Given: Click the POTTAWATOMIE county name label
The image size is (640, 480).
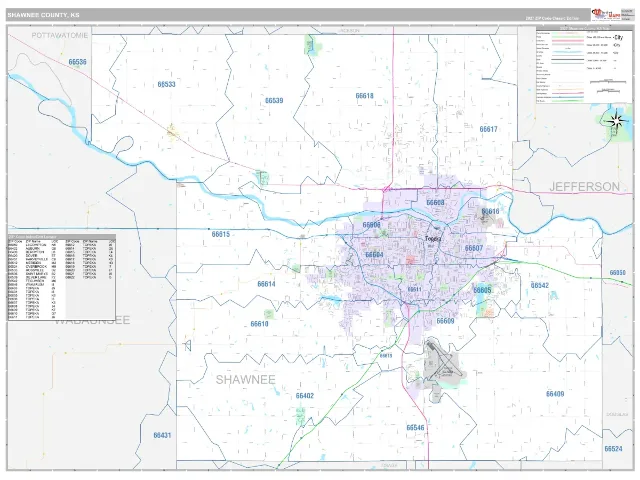Looking at the screenshot, I should [x=60, y=36].
